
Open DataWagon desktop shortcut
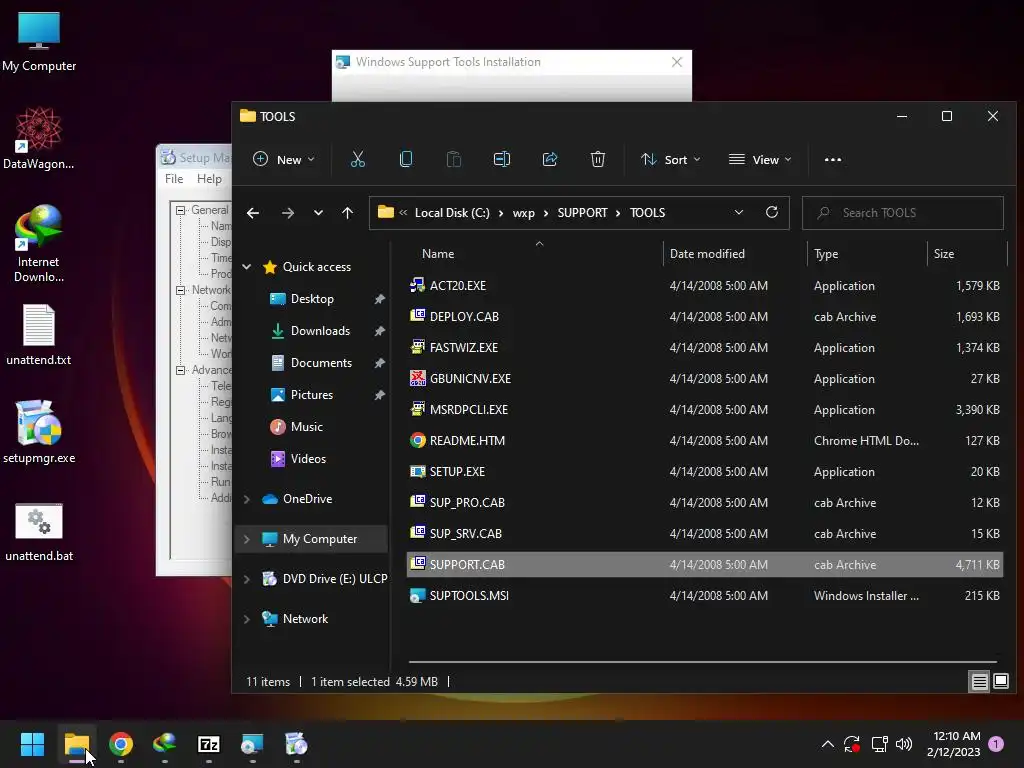click(39, 138)
